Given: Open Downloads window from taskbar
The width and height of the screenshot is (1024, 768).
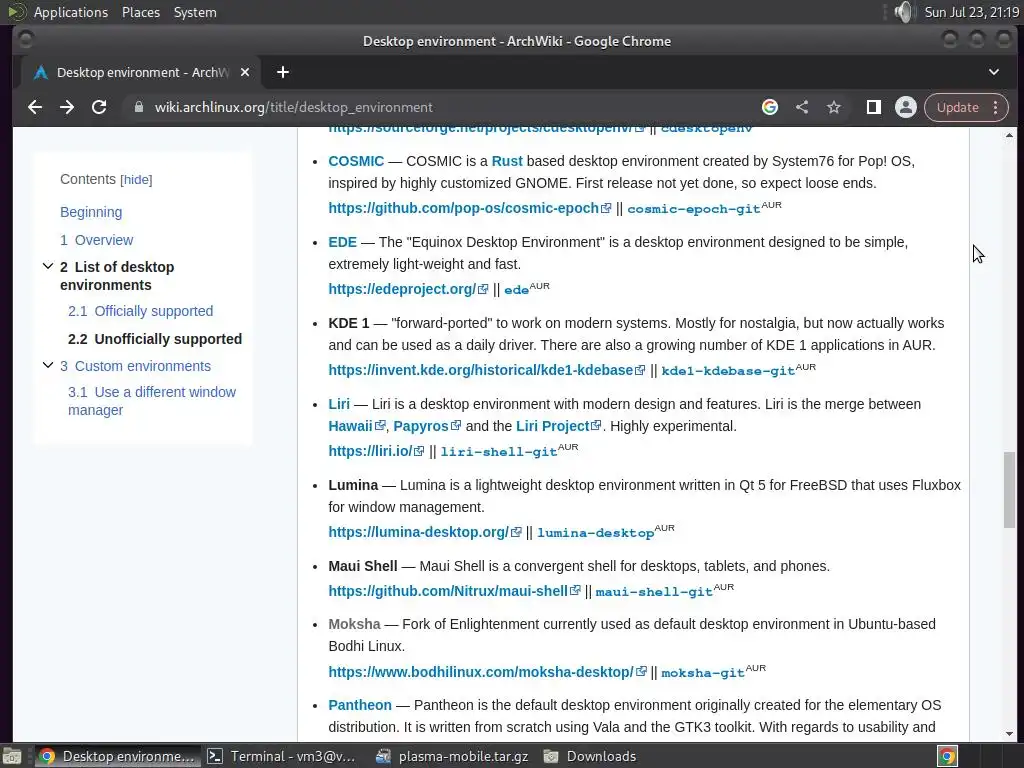Looking at the screenshot, I should pyautogui.click(x=590, y=756).
